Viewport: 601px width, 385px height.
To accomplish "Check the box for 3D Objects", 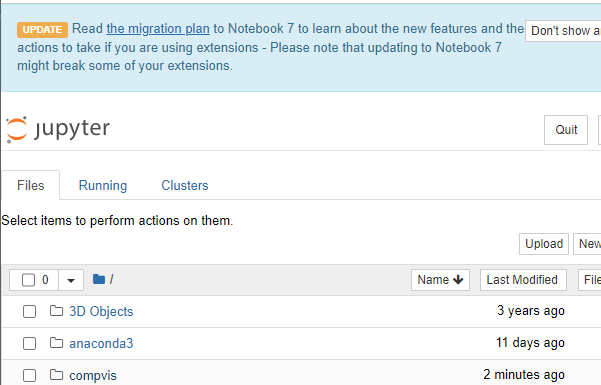I will coord(30,311).
